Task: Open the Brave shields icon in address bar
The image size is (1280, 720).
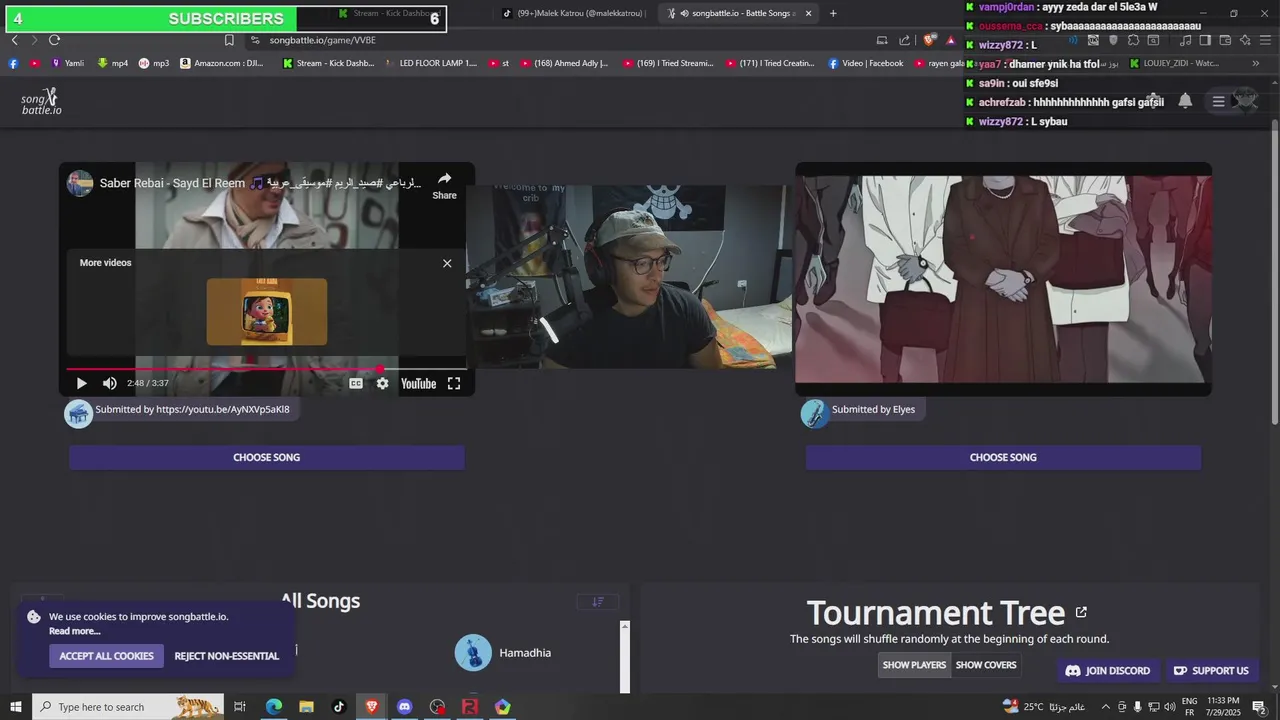Action: tap(929, 40)
